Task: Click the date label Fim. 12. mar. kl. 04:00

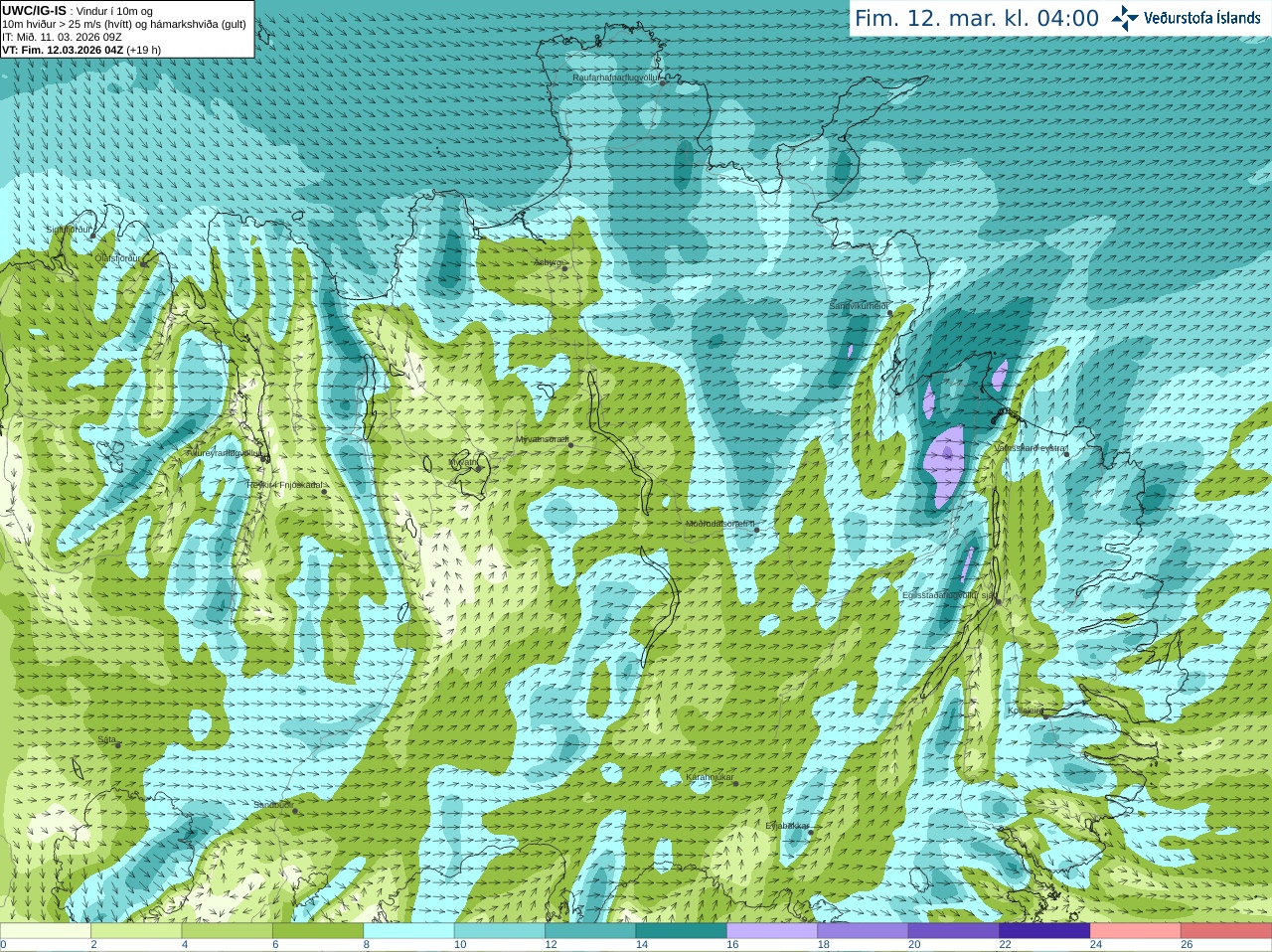Action: tap(977, 18)
